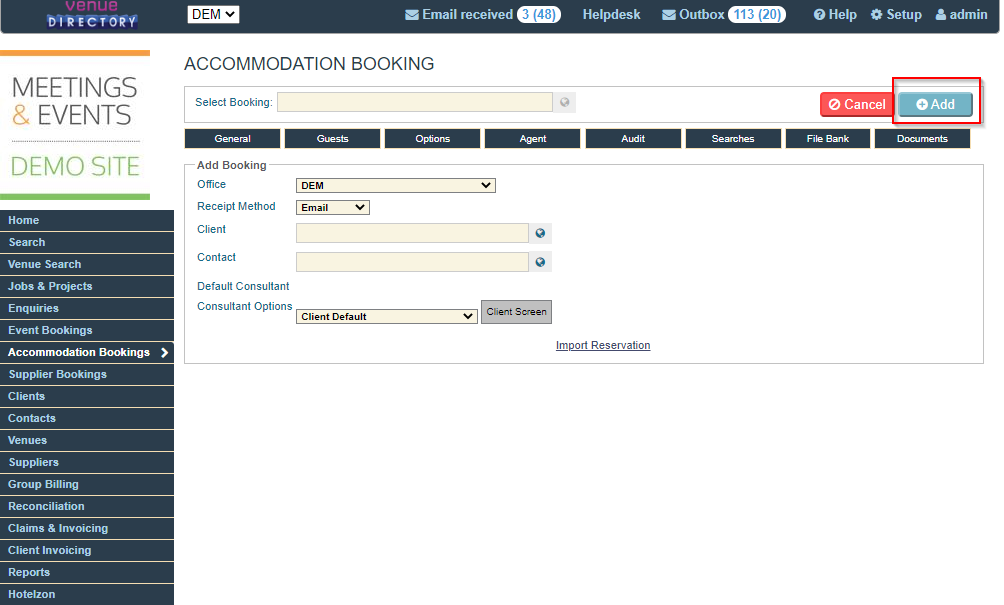The image size is (1004, 605).
Task: Open Claims & Invoicing in sidebar
Action: coord(87,528)
